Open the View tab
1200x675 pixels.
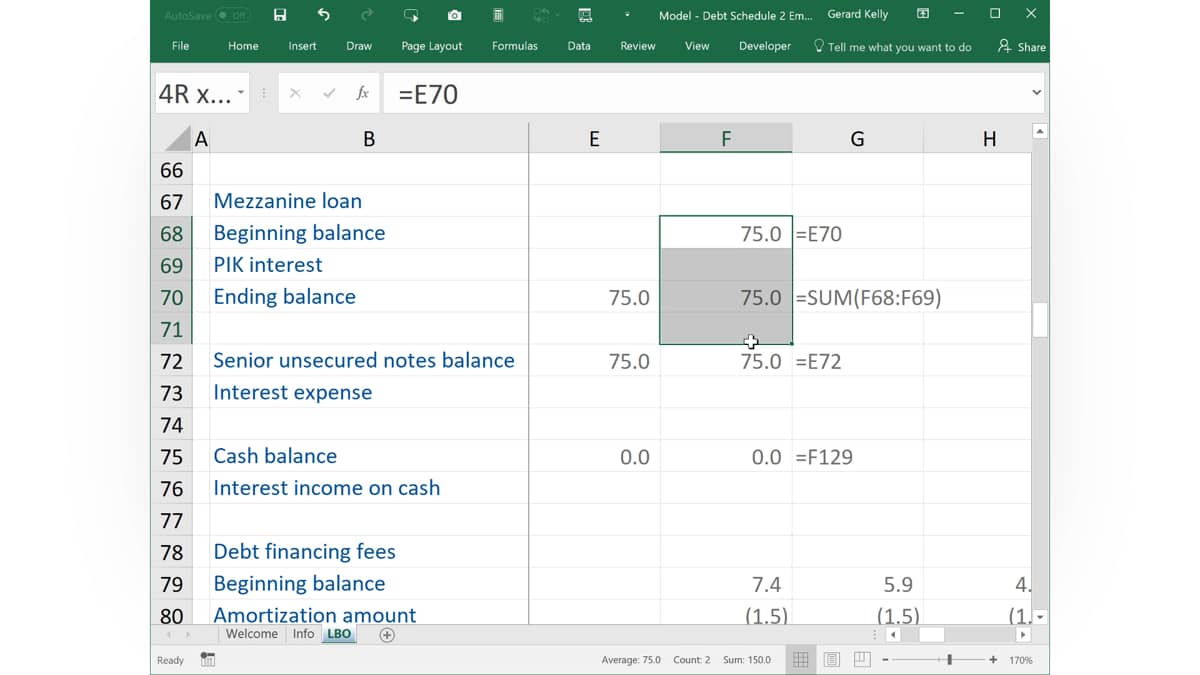point(697,46)
